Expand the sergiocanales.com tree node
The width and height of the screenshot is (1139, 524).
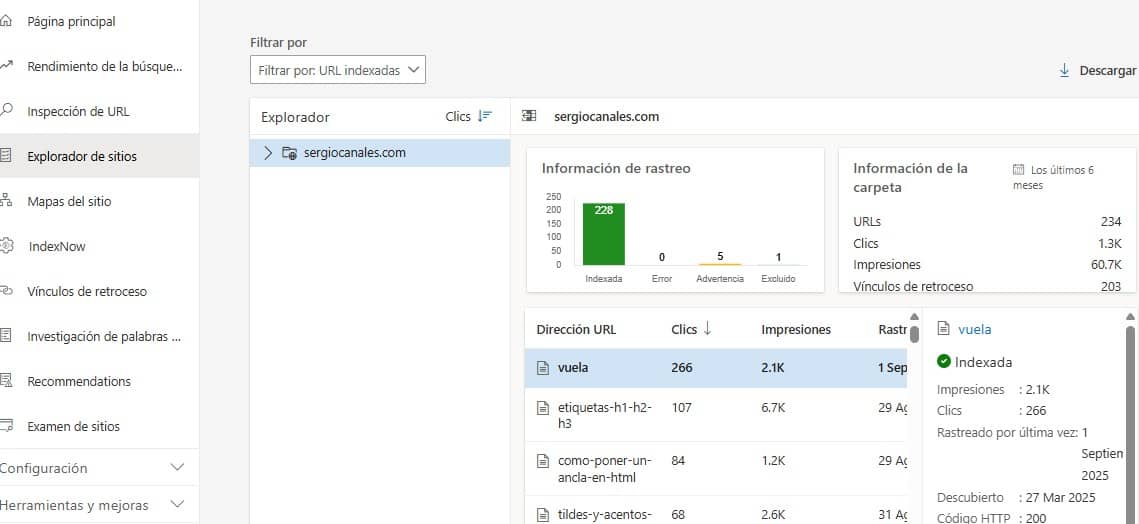pos(268,153)
